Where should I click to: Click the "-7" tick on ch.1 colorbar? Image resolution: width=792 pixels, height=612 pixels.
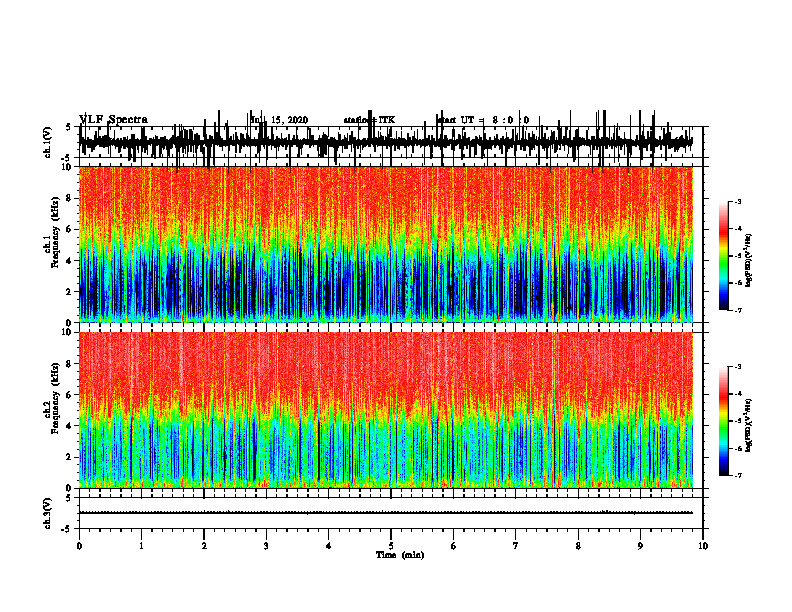pos(737,310)
